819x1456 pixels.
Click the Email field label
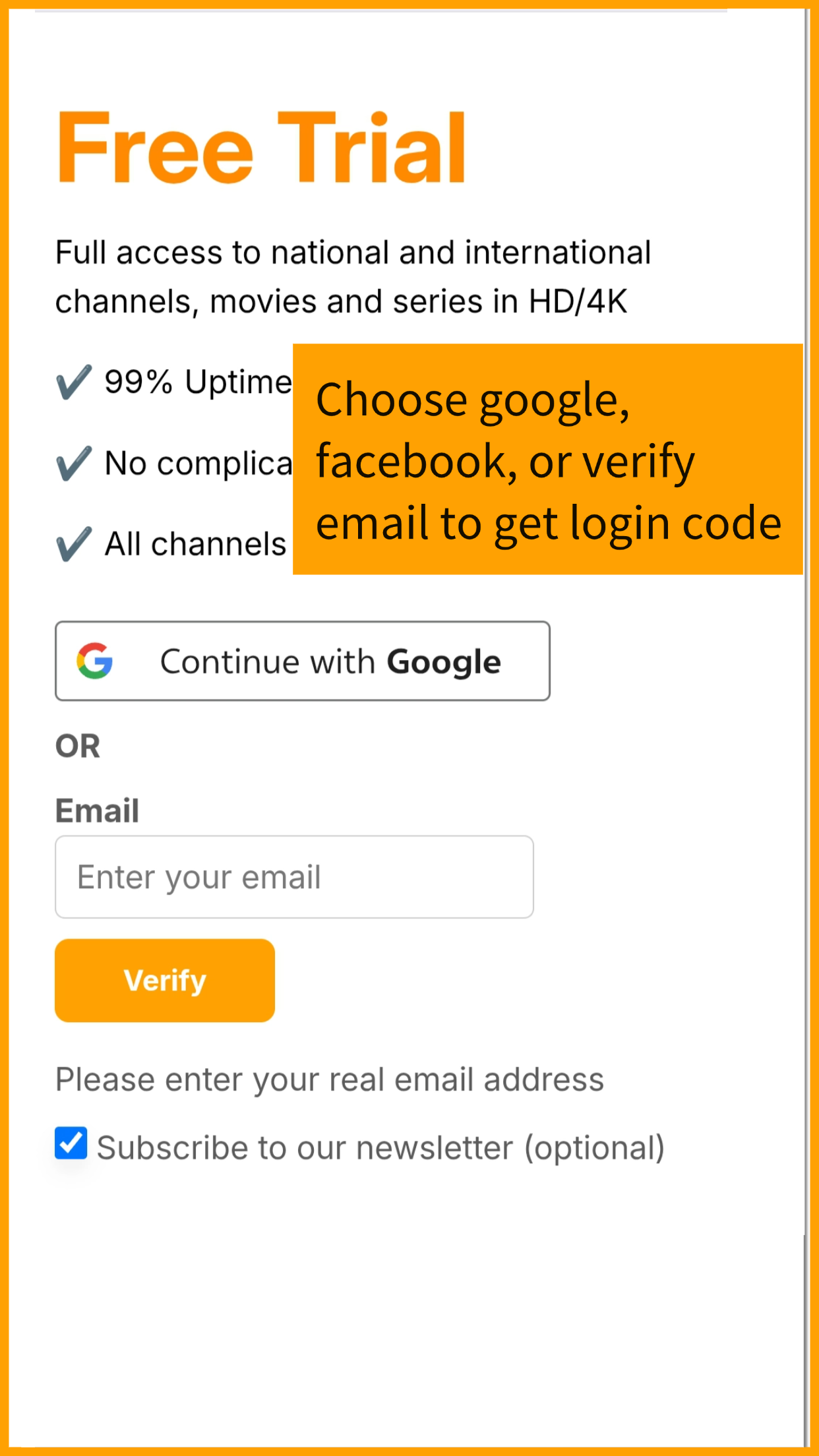(x=97, y=810)
